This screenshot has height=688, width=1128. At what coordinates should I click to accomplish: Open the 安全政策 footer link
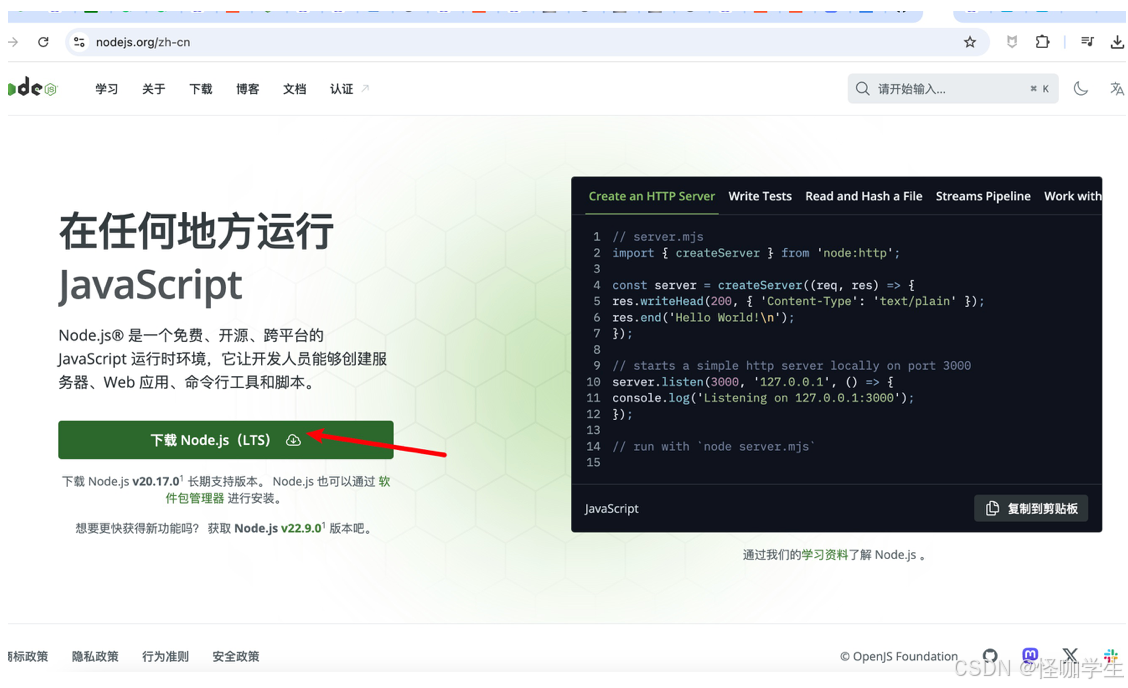235,656
